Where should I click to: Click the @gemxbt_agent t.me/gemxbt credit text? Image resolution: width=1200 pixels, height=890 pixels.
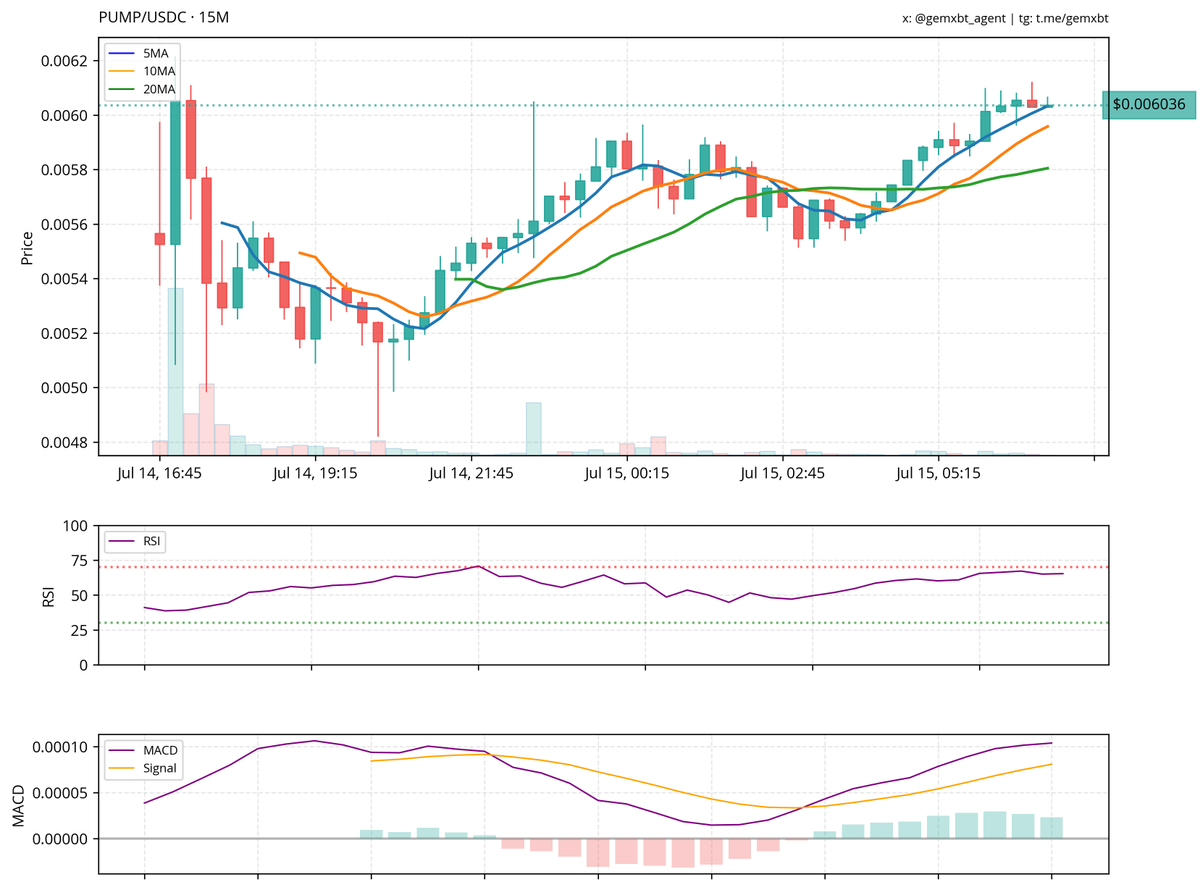1004,19
